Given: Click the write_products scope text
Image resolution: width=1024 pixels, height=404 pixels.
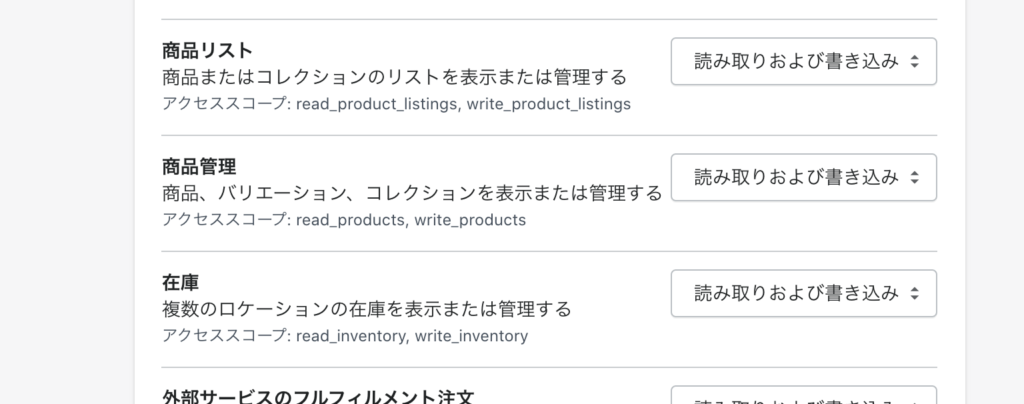Looking at the screenshot, I should (x=470, y=220).
